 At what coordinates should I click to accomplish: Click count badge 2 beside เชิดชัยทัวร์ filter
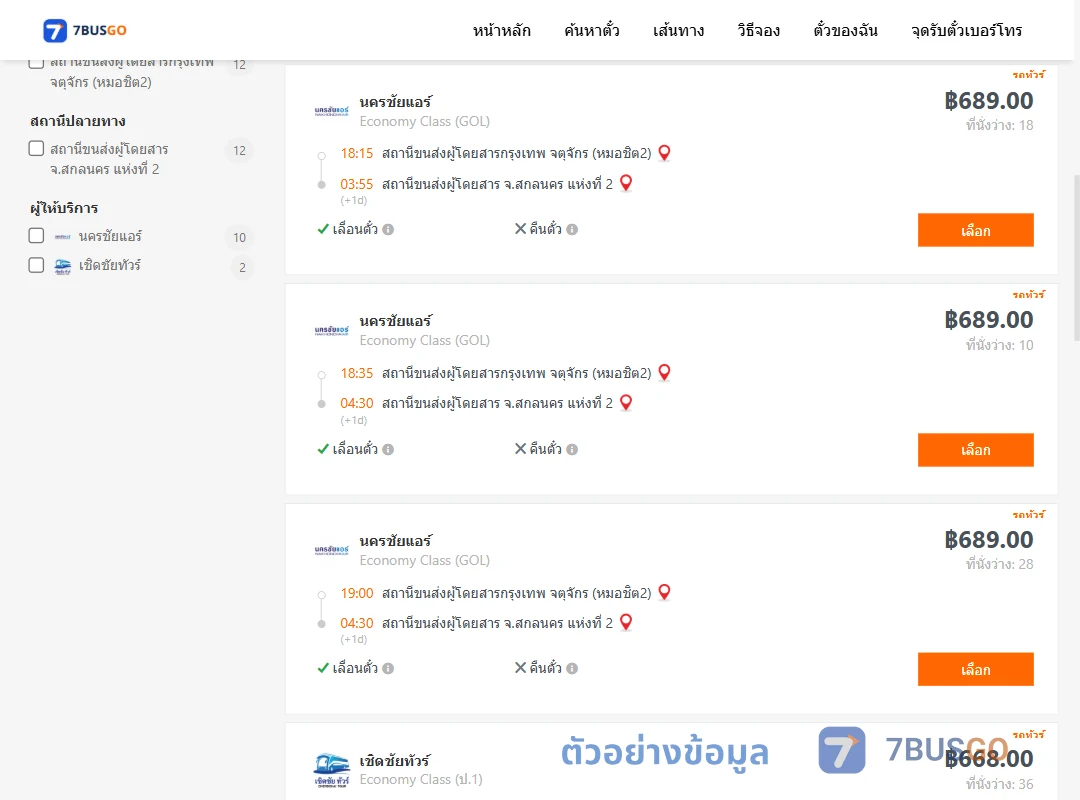242,267
